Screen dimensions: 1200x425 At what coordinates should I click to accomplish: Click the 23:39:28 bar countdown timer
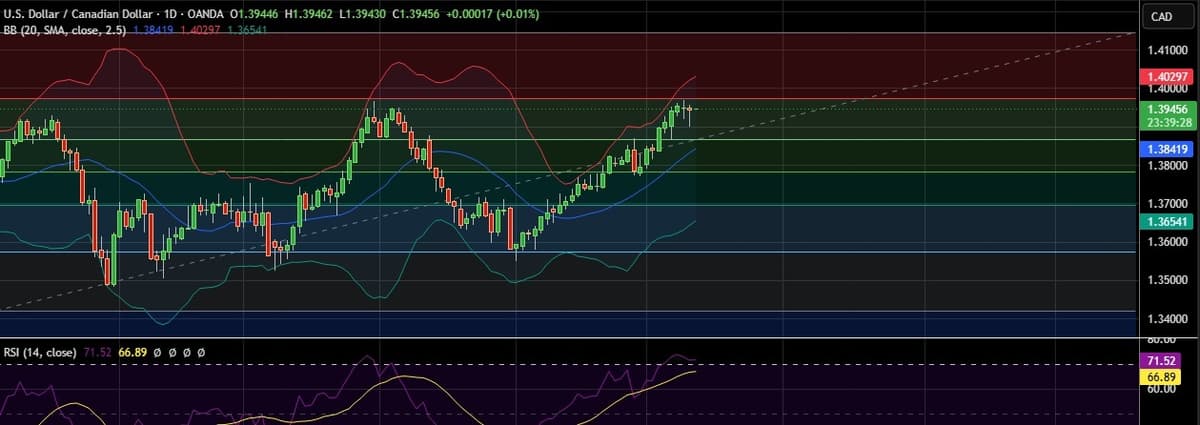tap(1167, 122)
